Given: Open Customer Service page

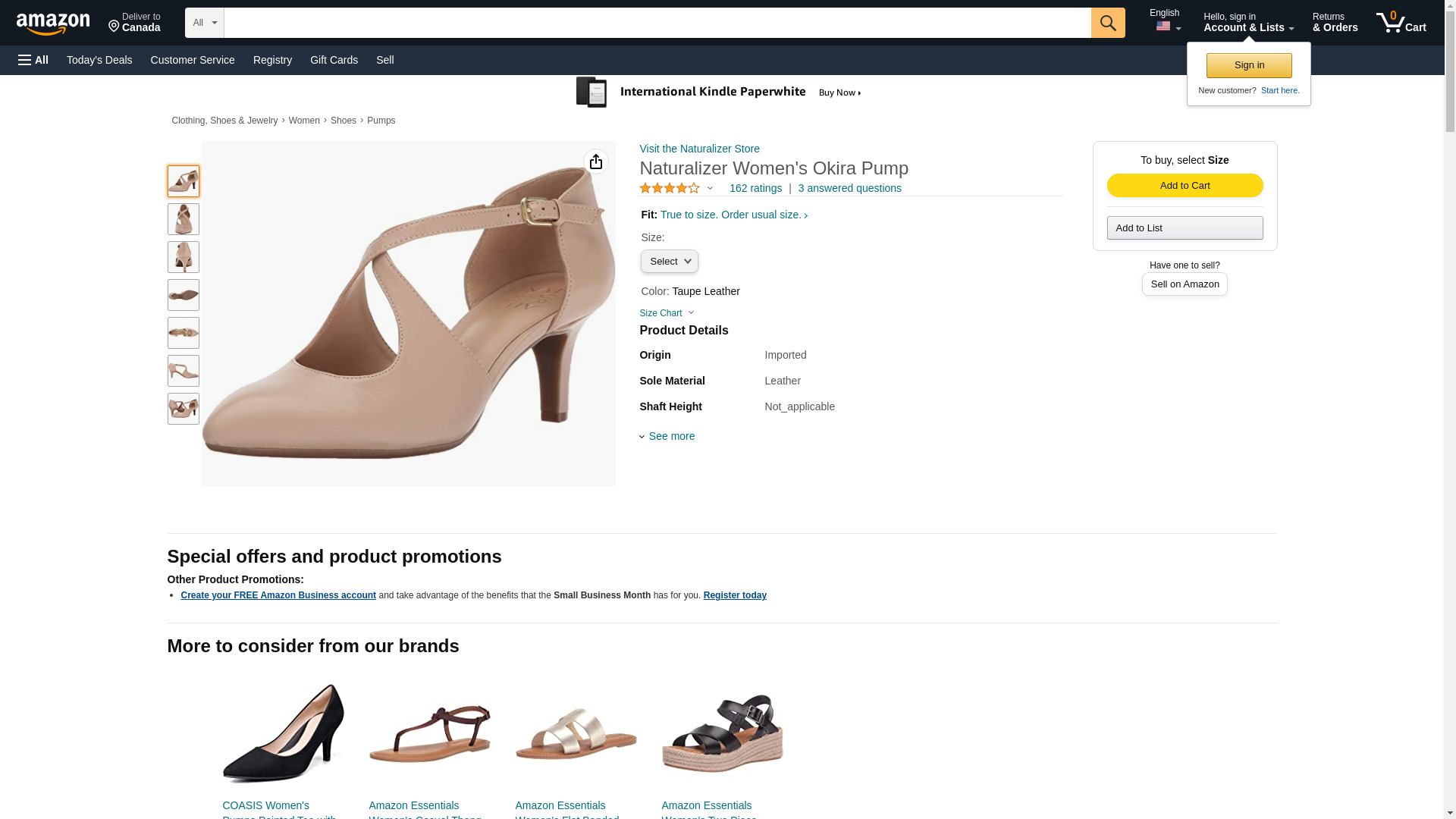Looking at the screenshot, I should pyautogui.click(x=193, y=60).
